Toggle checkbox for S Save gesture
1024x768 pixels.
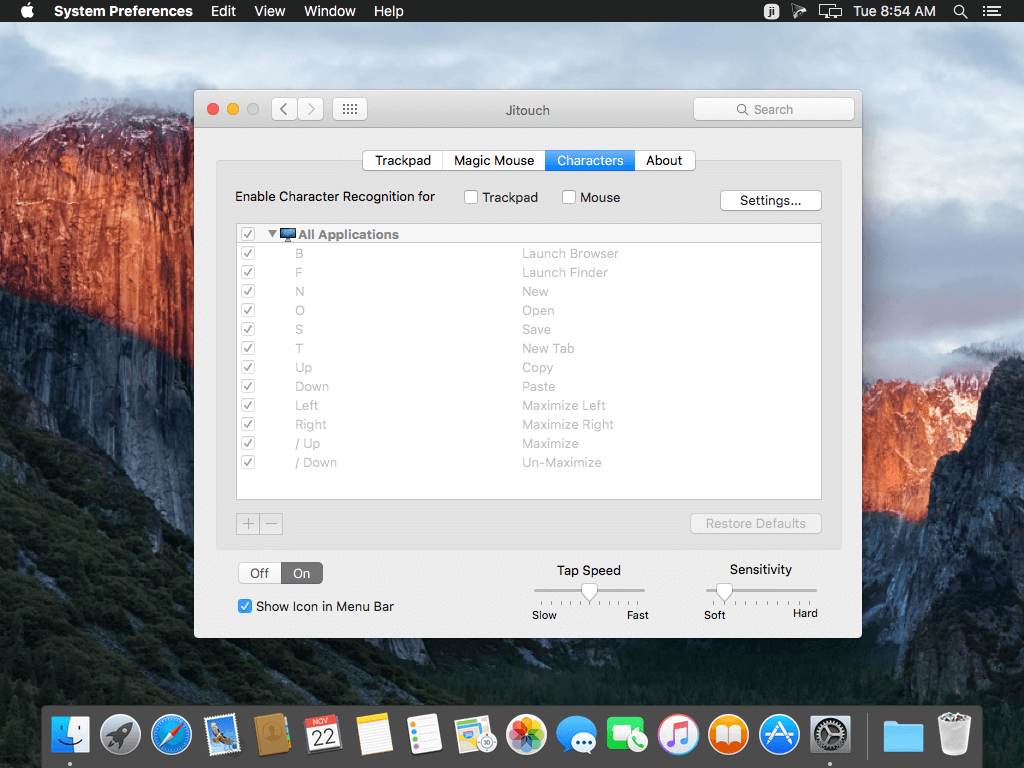point(248,329)
